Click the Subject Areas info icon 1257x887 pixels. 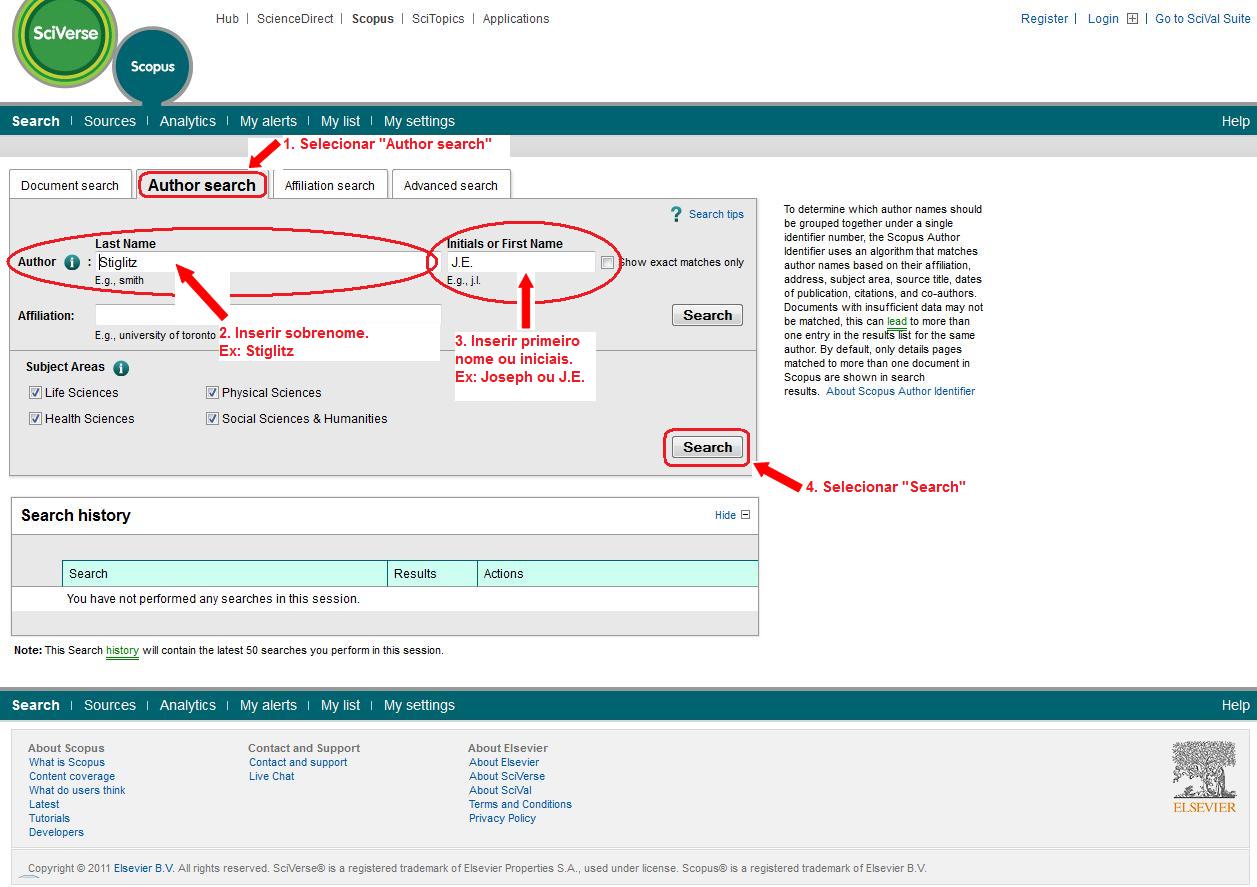click(121, 368)
